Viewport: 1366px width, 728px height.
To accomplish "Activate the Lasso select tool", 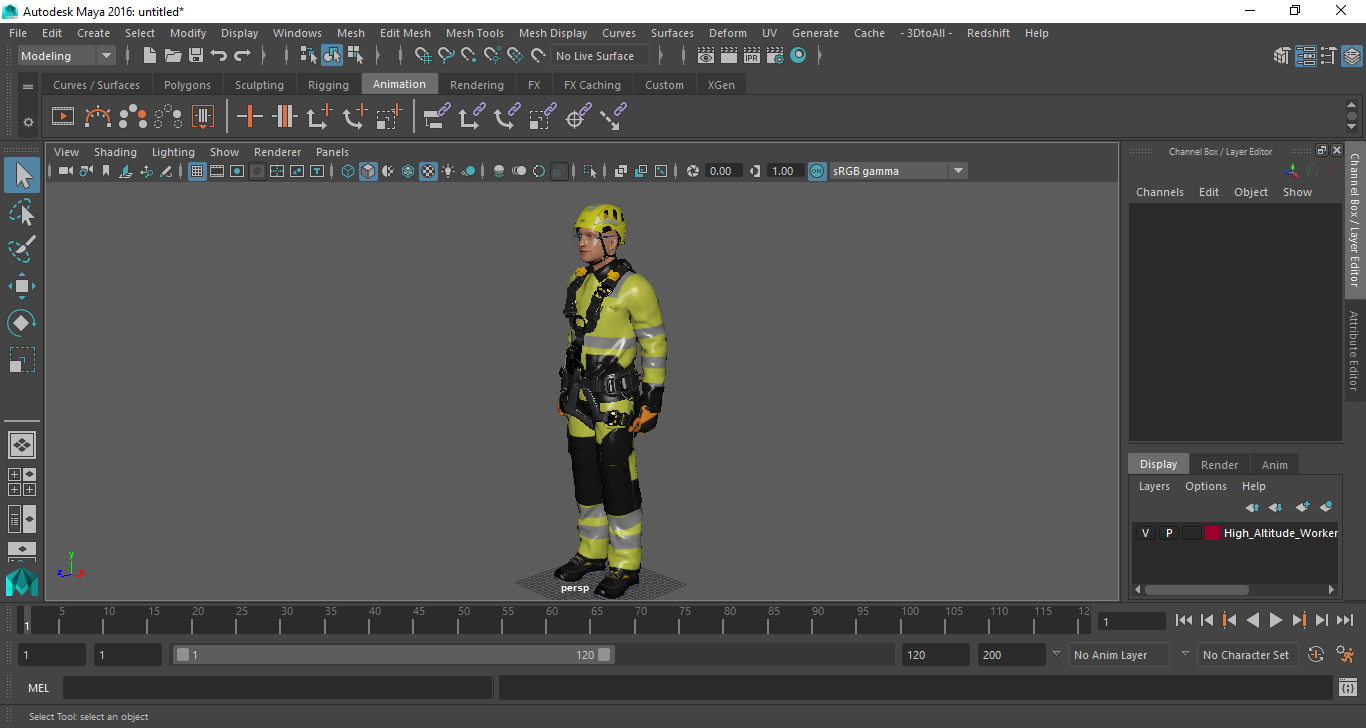I will pos(22,213).
